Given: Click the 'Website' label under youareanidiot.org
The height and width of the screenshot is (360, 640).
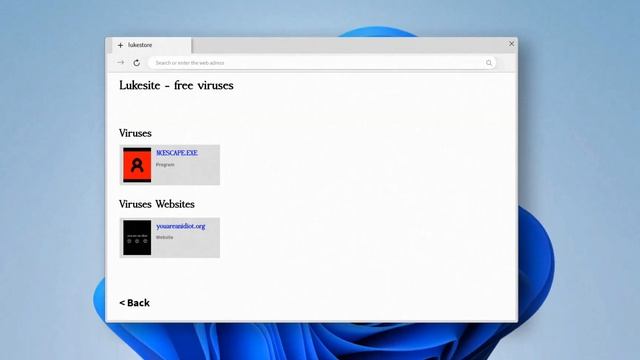Looking at the screenshot, I should pyautogui.click(x=164, y=237).
